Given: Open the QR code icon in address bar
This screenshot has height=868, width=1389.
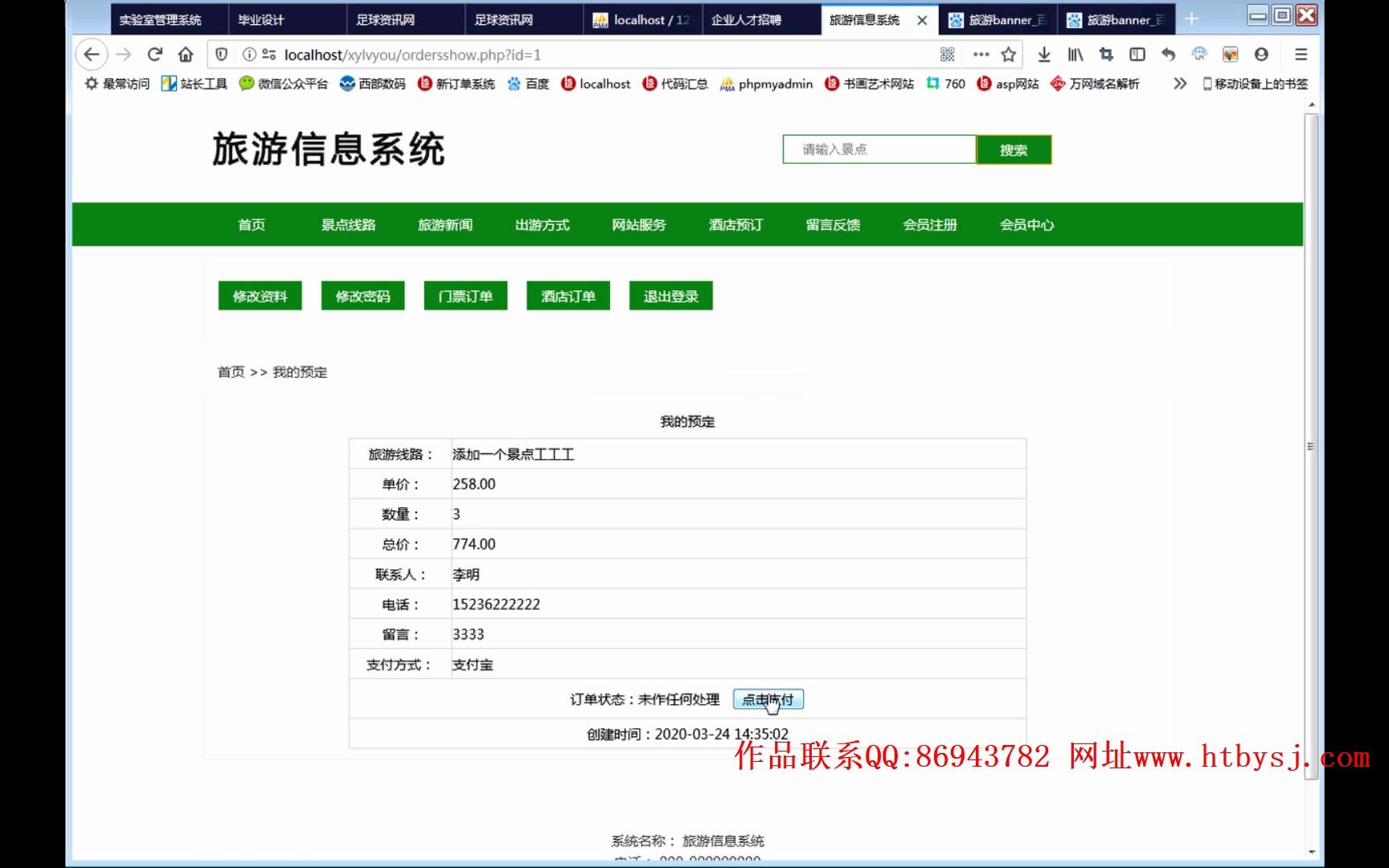Looking at the screenshot, I should pos(948,55).
